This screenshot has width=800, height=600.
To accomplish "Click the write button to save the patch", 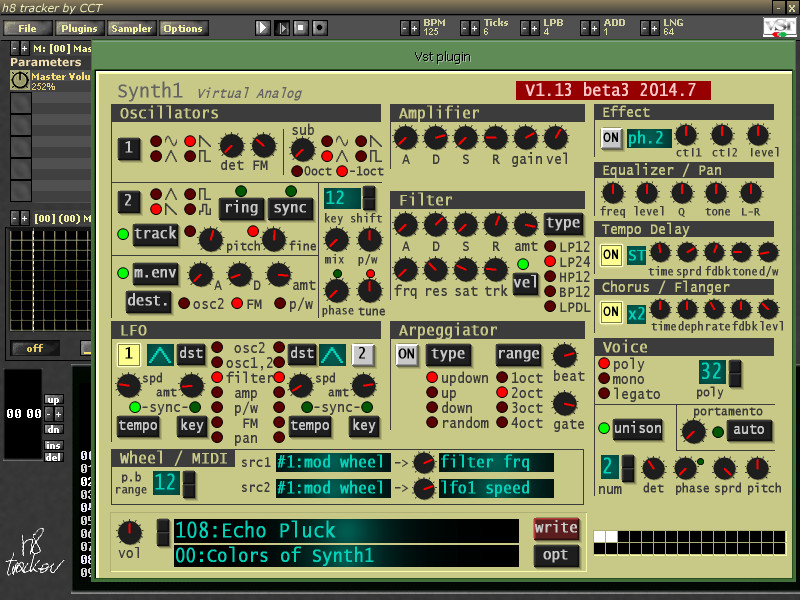I will (x=556, y=528).
